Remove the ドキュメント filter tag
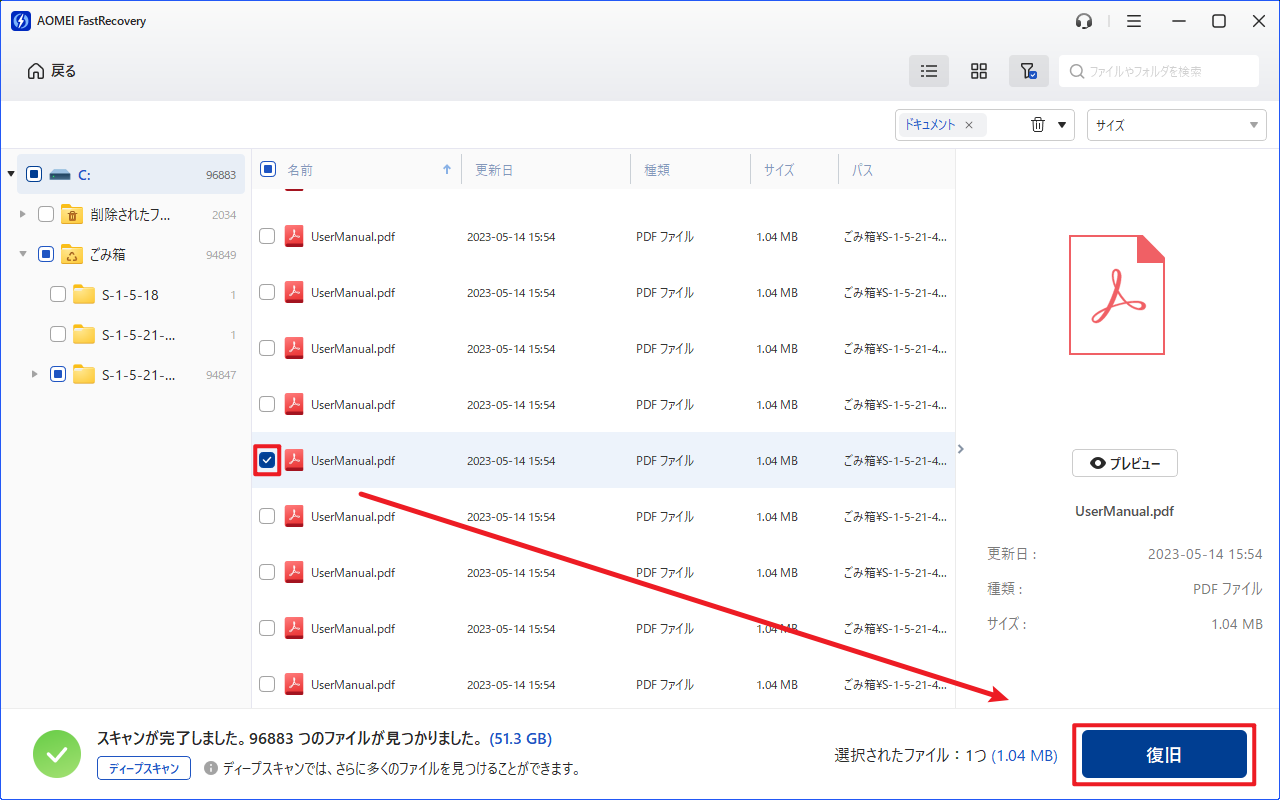1280x800 pixels. 968,125
